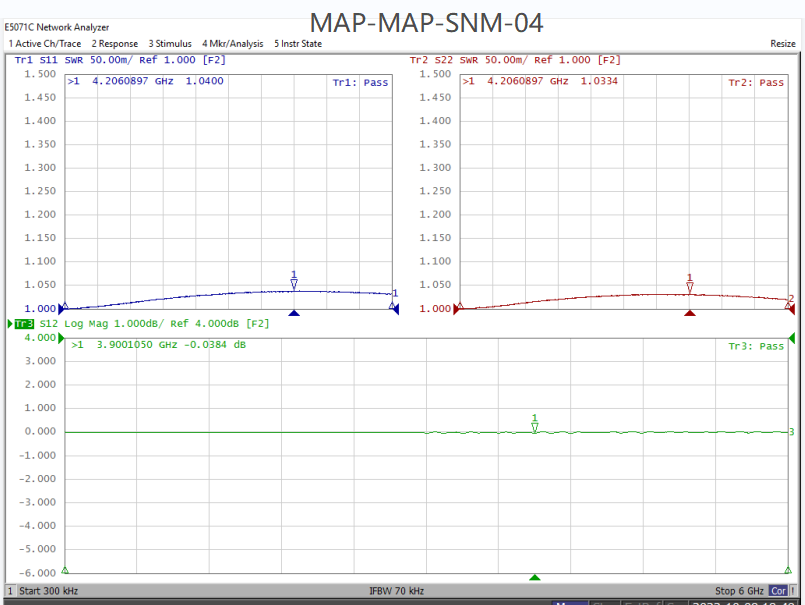The width and height of the screenshot is (805, 605).
Task: Click the Cor correction status indicator
Action: pos(778,591)
